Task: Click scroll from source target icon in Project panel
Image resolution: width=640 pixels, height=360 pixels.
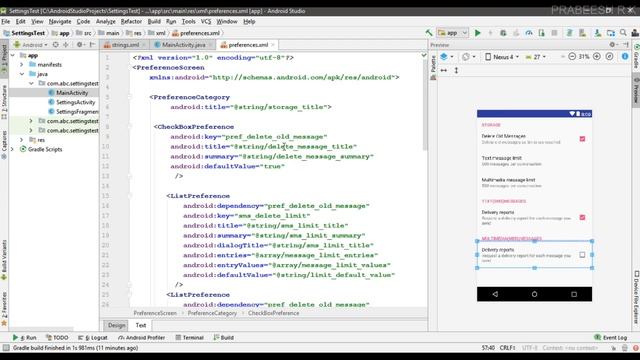Action: tap(56, 44)
